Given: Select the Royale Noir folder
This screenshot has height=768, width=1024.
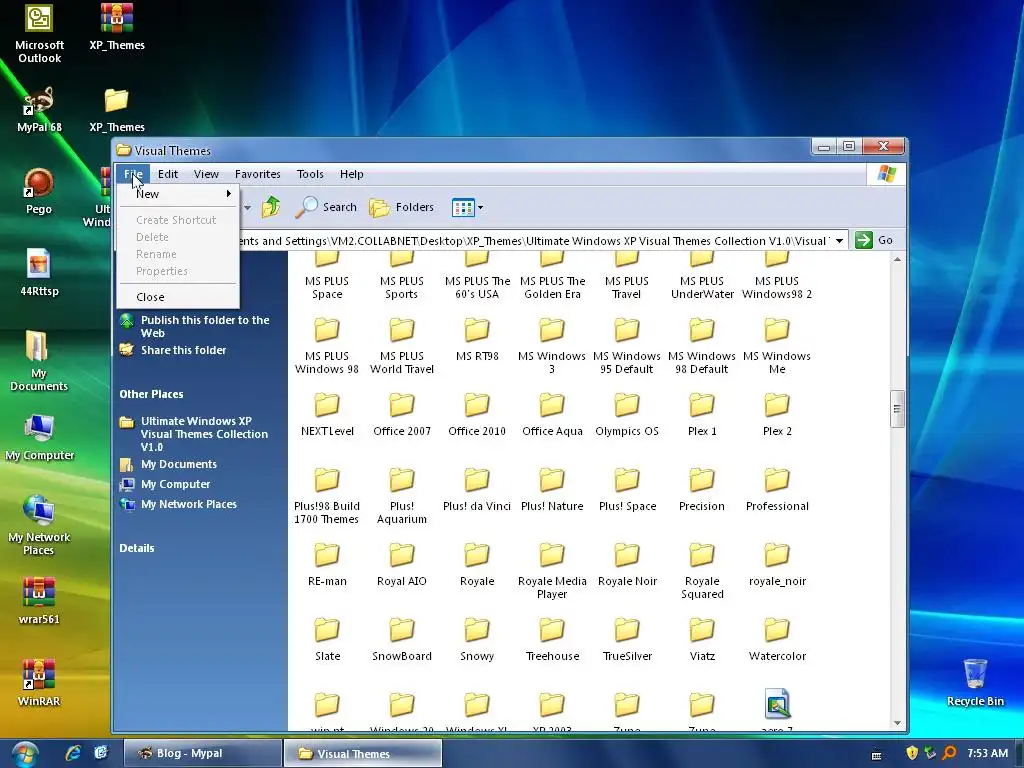Looking at the screenshot, I should pos(627,566).
